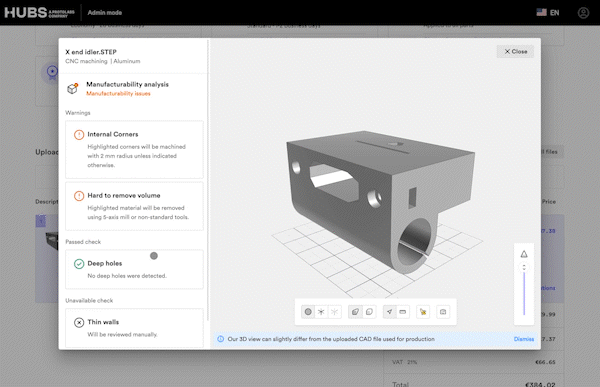
Task: Click the US flag icon in the header
Action: pos(541,12)
